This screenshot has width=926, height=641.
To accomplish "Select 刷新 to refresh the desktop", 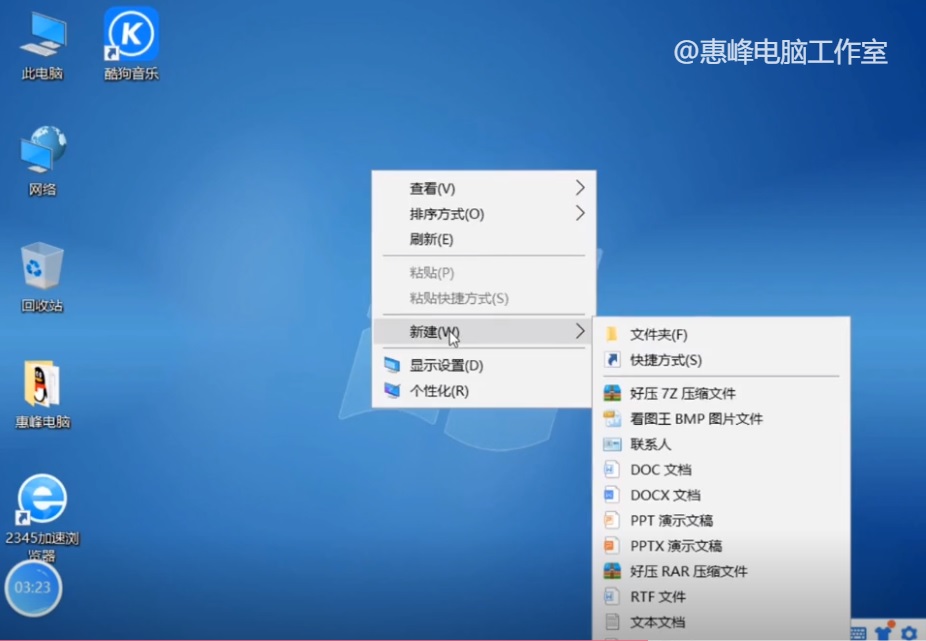I will pyautogui.click(x=430, y=239).
